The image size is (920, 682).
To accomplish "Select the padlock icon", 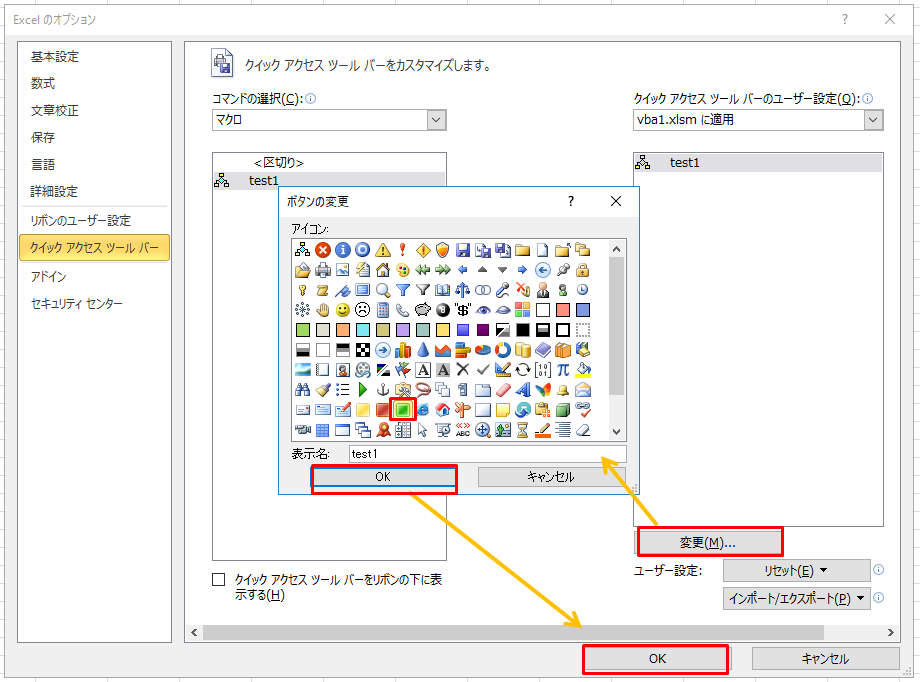I will pos(582,270).
